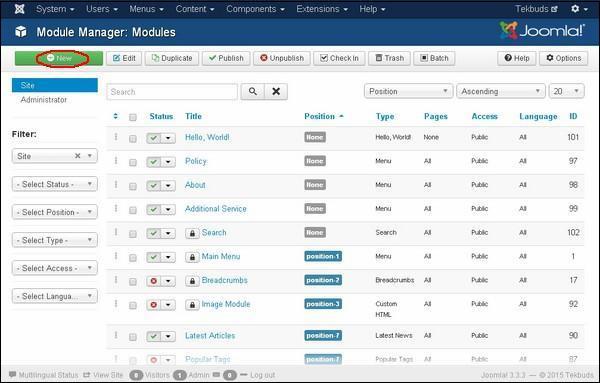Click the Batch toolbar button

(x=434, y=58)
